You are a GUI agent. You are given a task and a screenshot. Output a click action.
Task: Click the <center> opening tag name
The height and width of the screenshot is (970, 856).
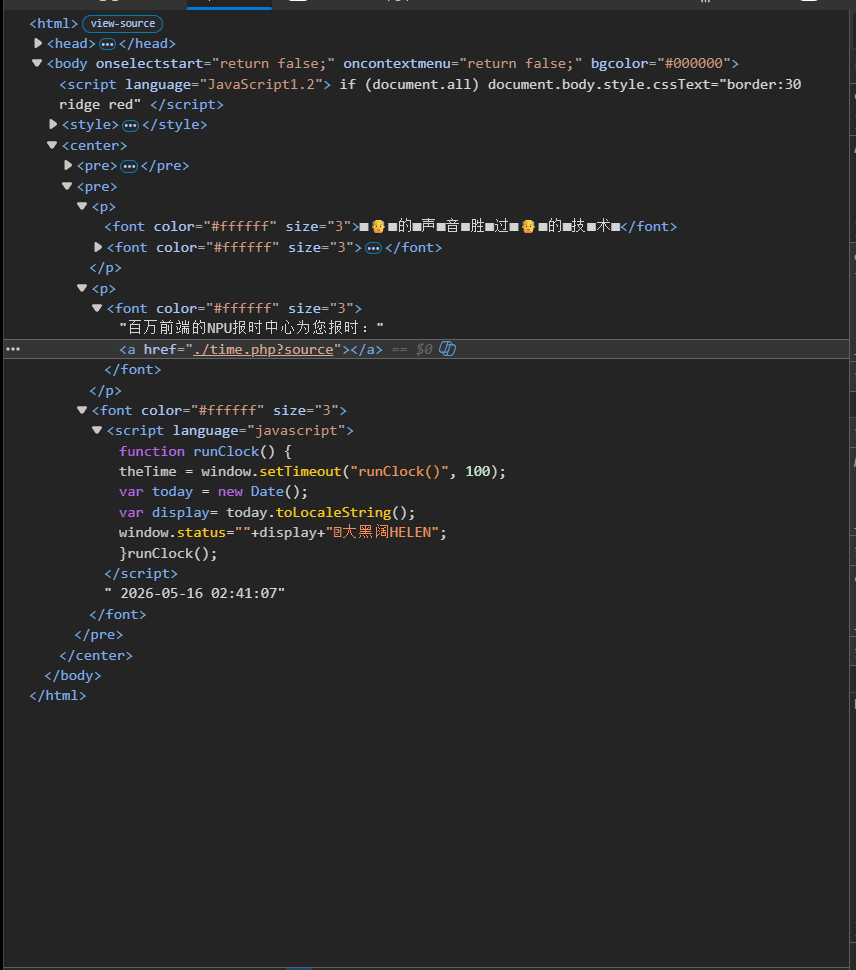(94, 146)
